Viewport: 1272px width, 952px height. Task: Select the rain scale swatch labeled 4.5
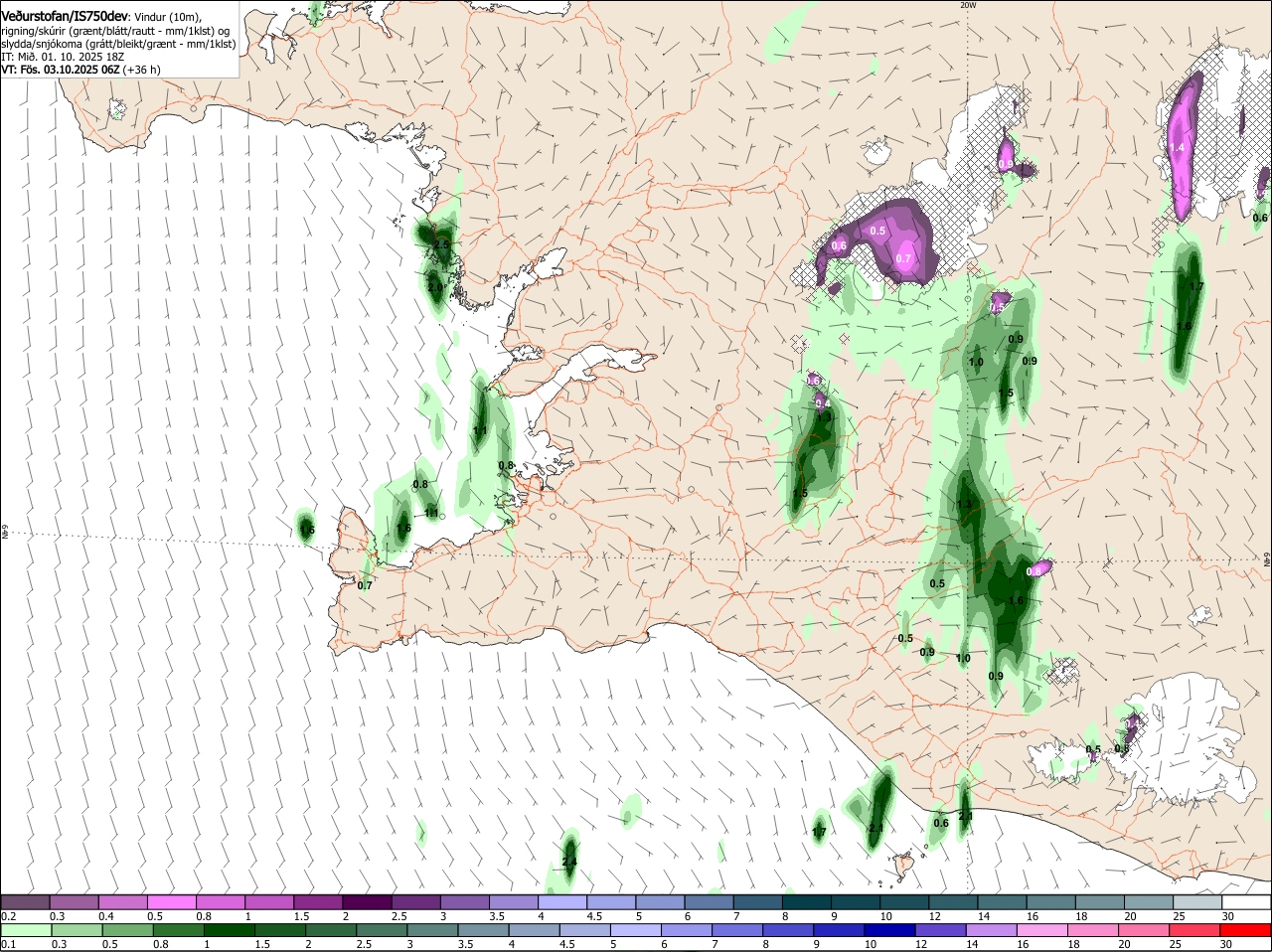click(x=585, y=930)
